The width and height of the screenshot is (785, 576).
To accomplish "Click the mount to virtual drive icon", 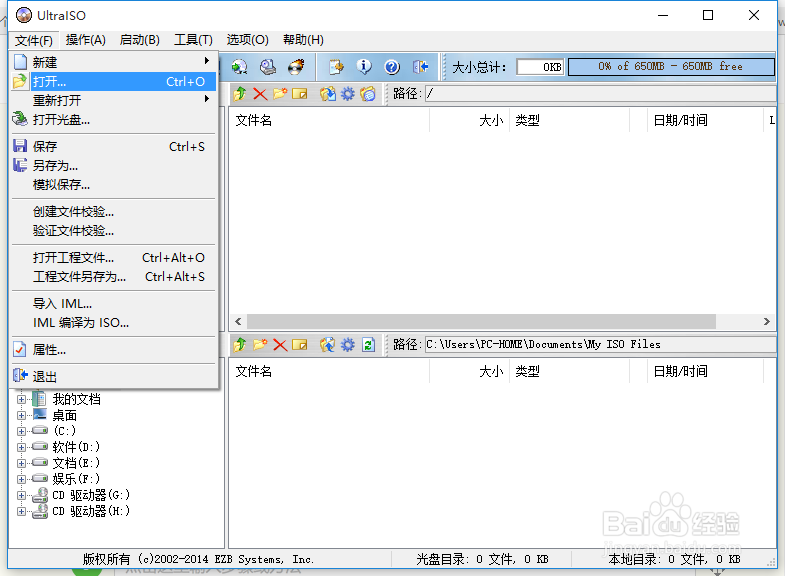I will click(x=268, y=67).
